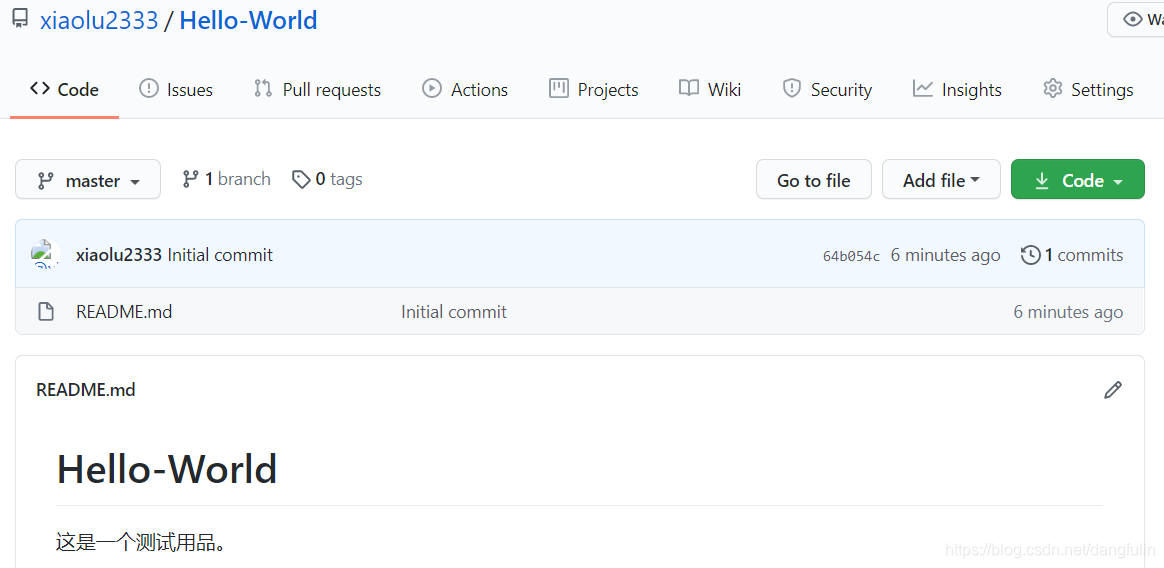Expand the master branch dropdown

[x=88, y=180]
